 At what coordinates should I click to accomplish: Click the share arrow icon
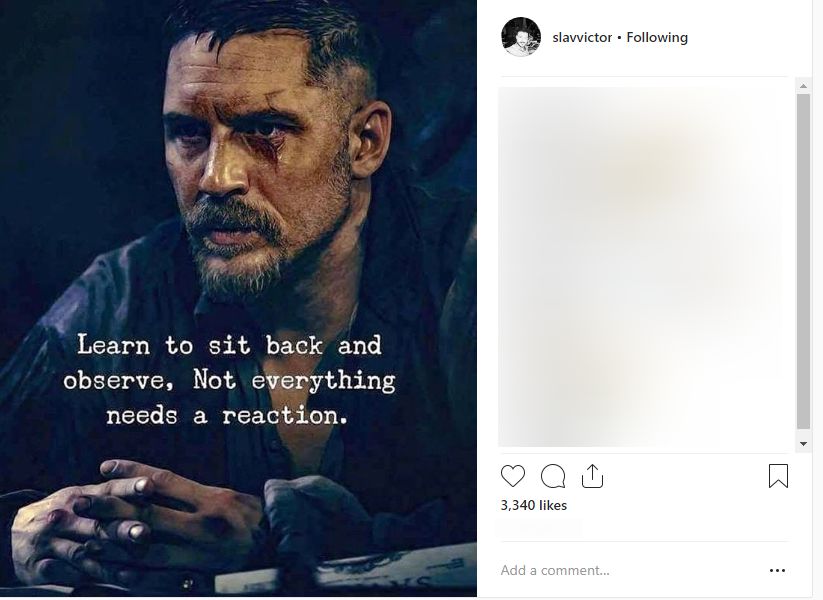coord(592,476)
